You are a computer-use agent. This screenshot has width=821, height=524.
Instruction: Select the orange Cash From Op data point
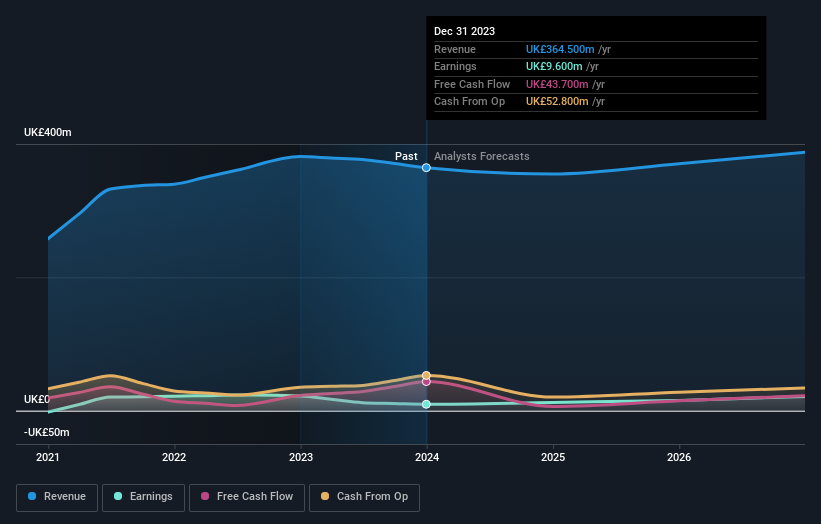[426, 375]
